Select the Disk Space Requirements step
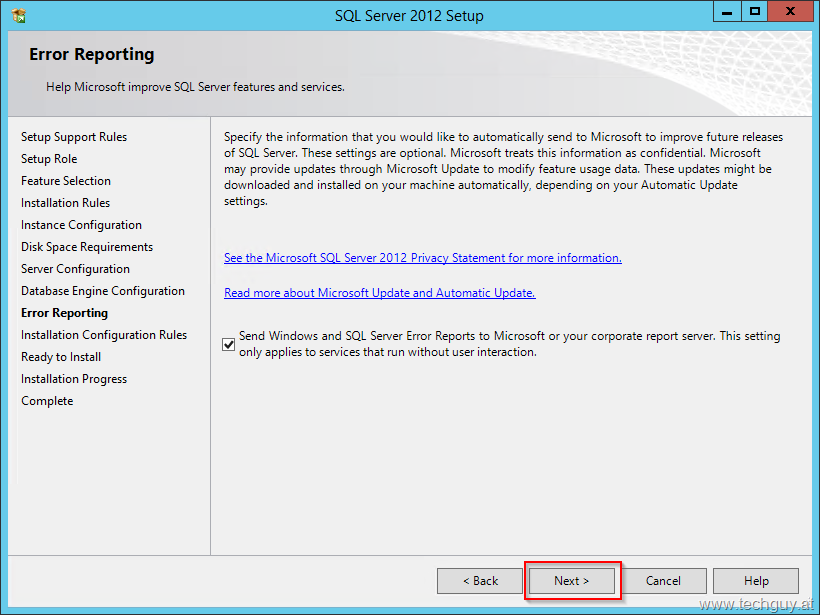Viewport: 820px width, 615px height. 87,247
